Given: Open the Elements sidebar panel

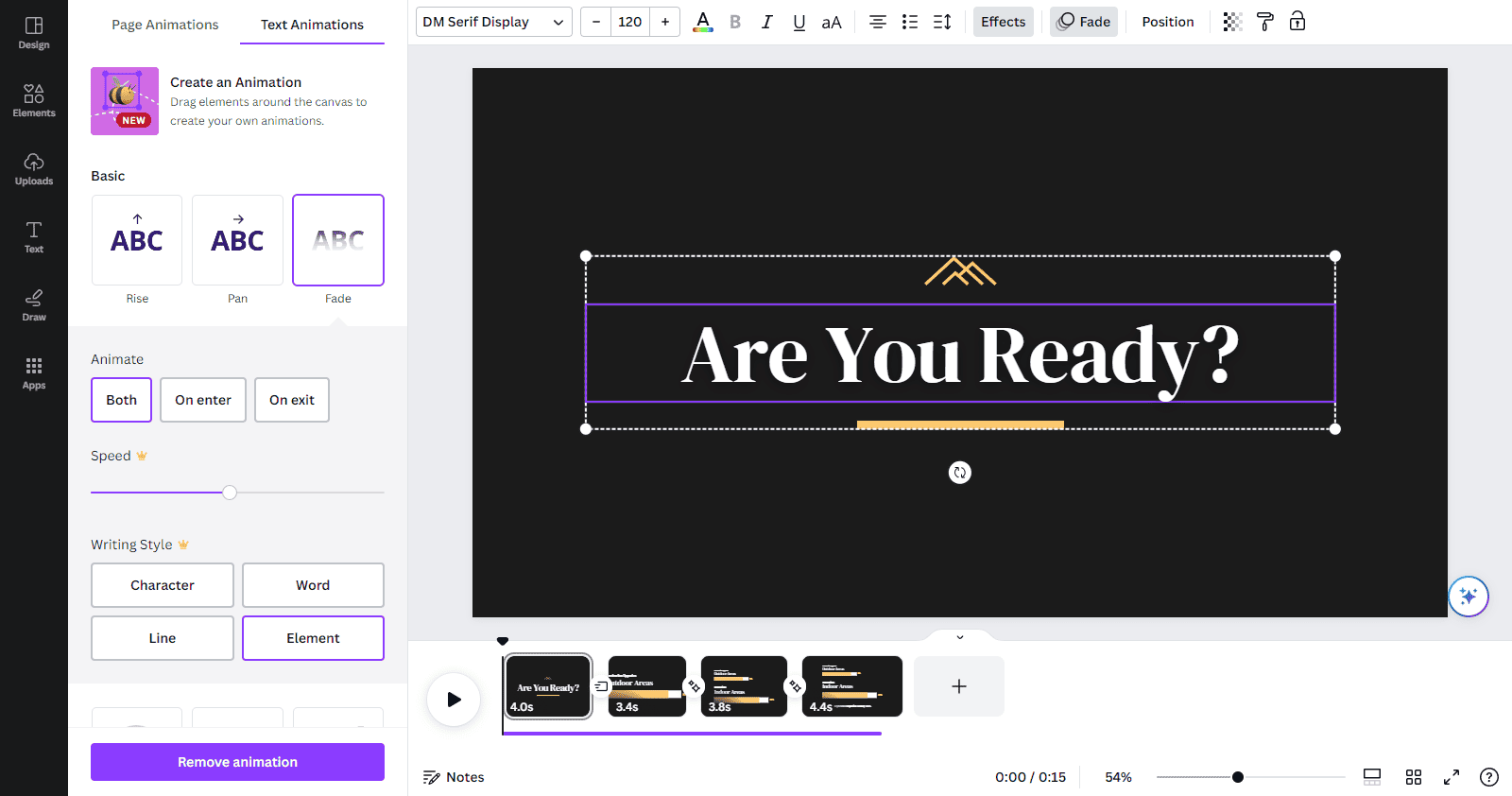Looking at the screenshot, I should point(34,100).
